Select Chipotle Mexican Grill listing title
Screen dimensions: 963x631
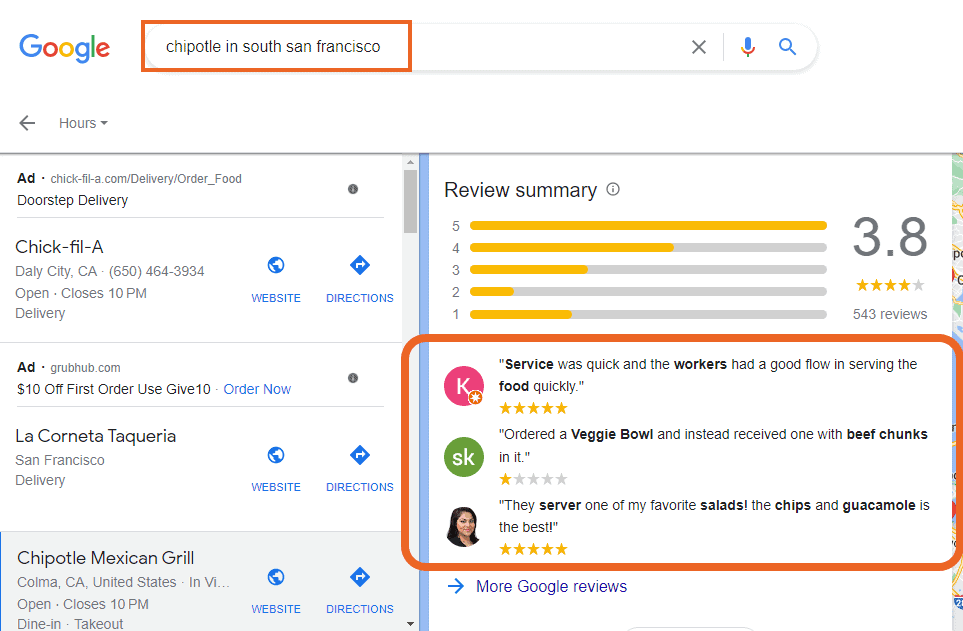[105, 558]
